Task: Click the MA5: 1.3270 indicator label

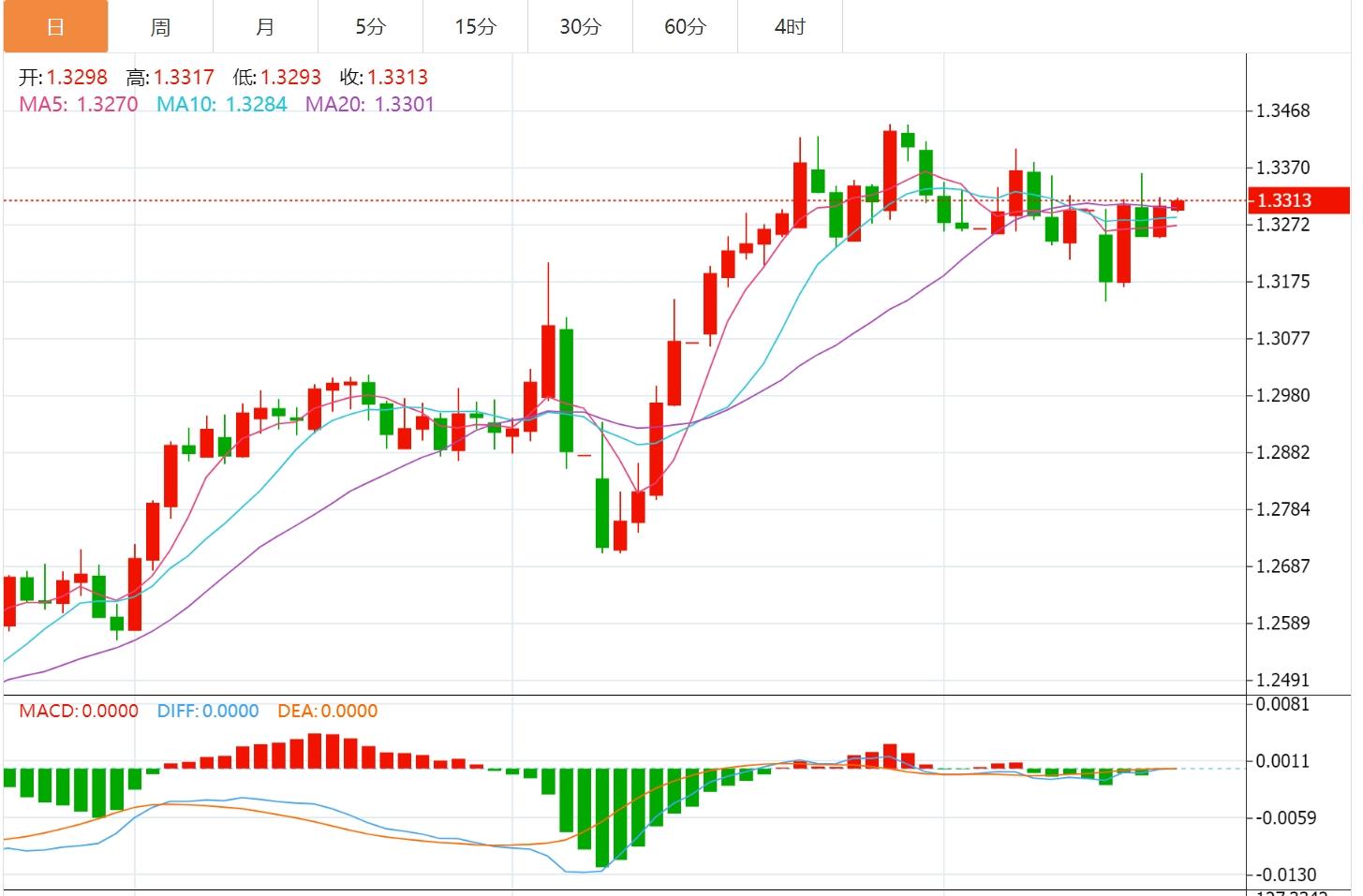Action: pos(79,105)
